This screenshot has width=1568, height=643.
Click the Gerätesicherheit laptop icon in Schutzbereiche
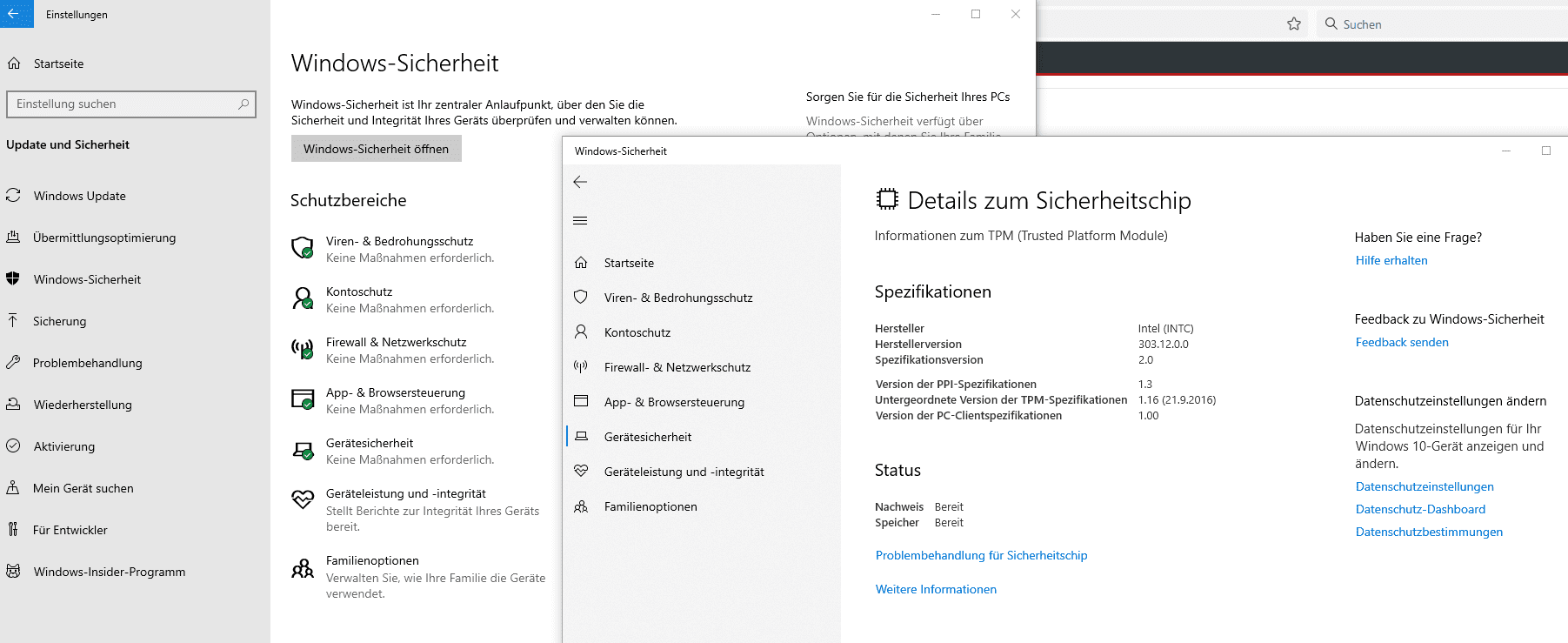click(x=303, y=450)
